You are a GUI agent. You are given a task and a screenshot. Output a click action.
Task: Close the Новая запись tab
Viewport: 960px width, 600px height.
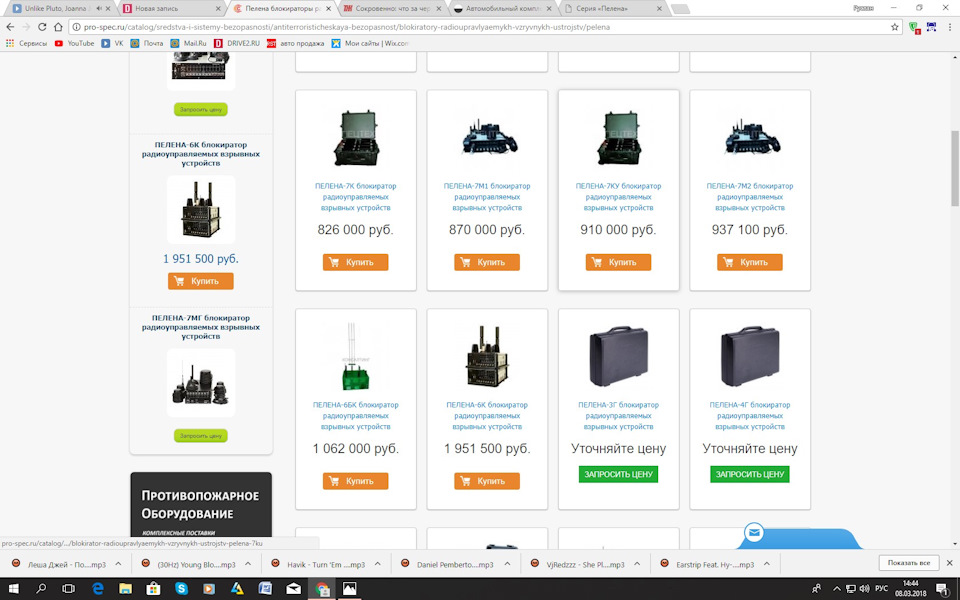point(219,9)
